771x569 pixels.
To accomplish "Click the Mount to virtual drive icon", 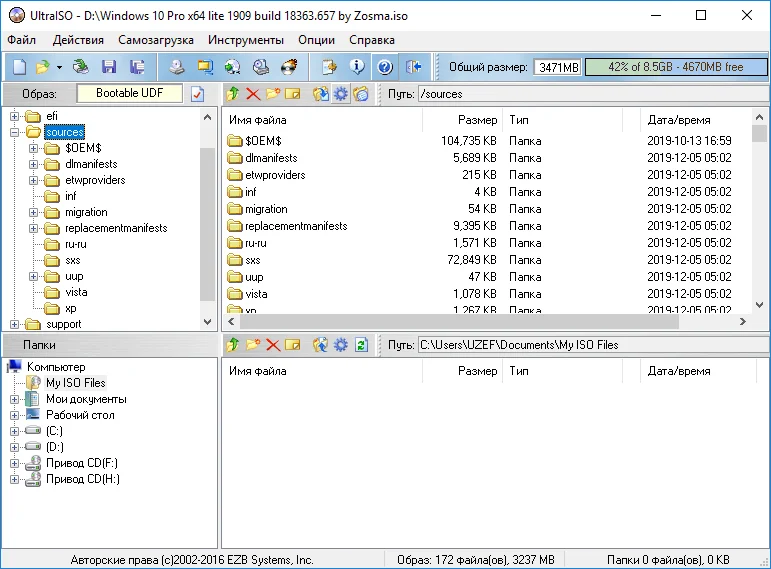I will [x=261, y=67].
